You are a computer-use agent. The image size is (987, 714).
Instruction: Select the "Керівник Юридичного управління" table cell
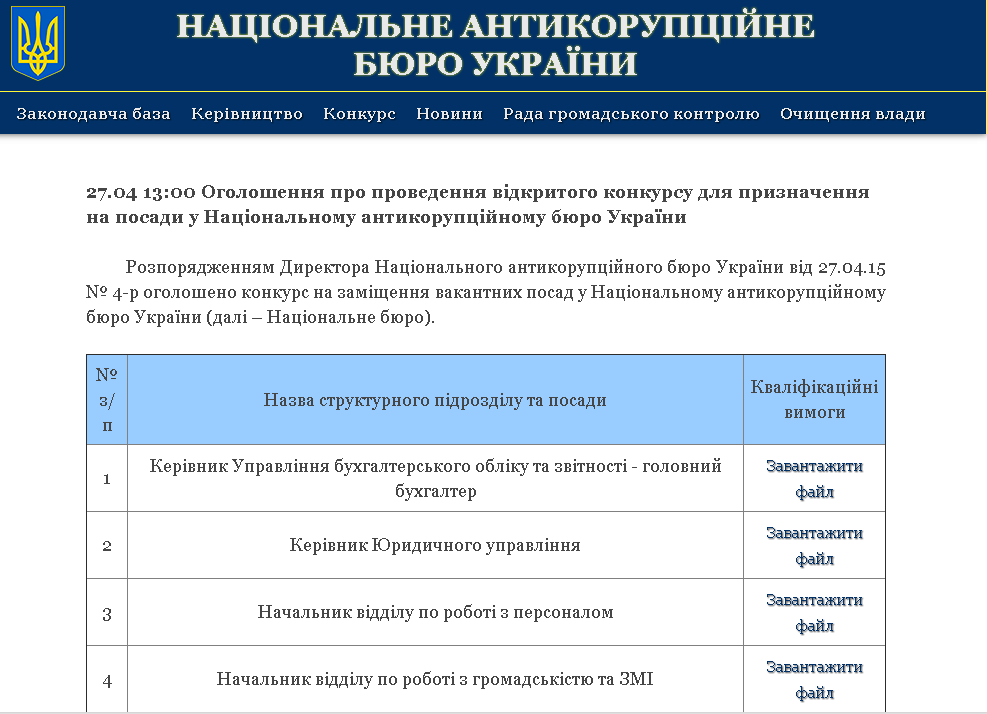[x=435, y=545]
